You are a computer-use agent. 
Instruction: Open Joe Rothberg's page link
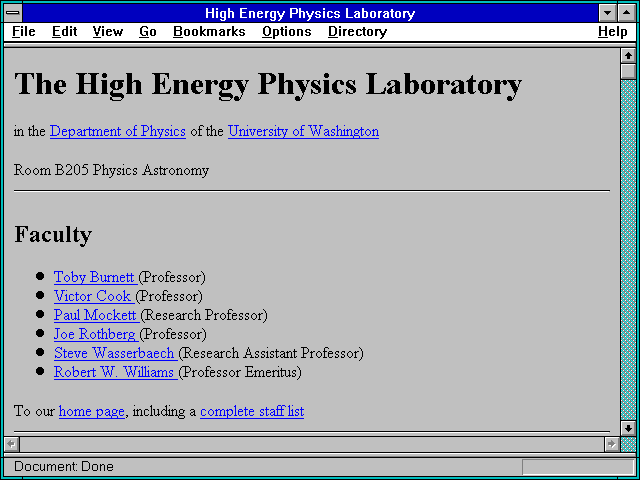pos(96,334)
